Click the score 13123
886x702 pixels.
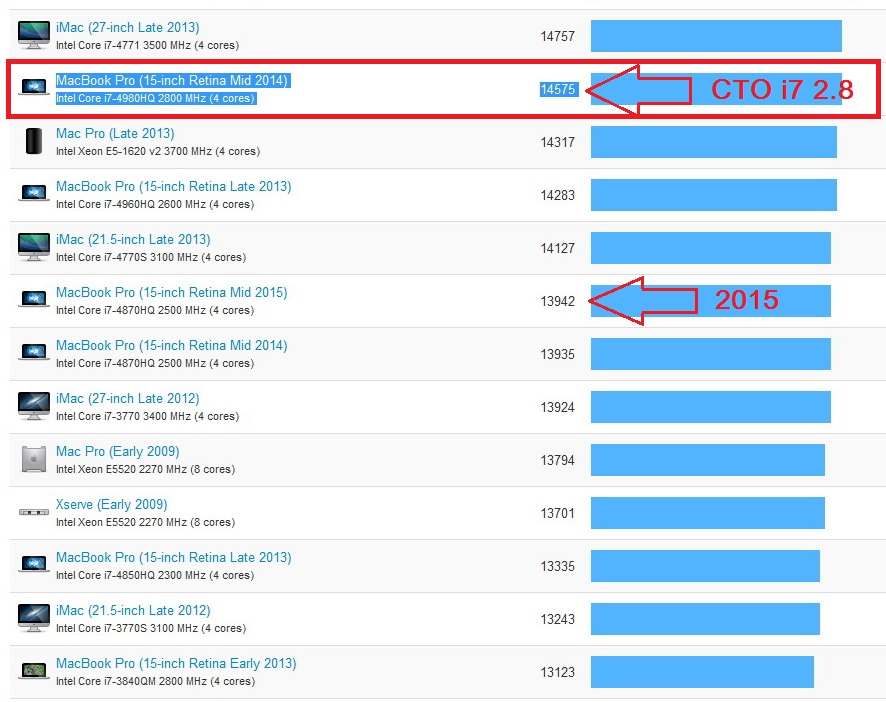tap(557, 672)
